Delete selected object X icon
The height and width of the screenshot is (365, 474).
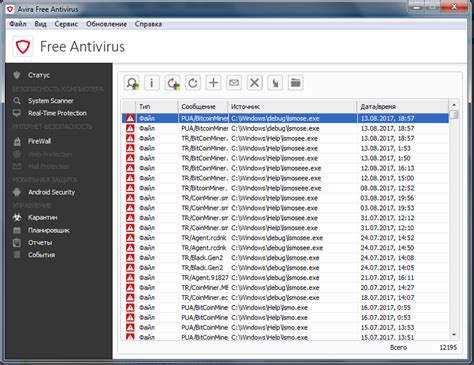(255, 83)
